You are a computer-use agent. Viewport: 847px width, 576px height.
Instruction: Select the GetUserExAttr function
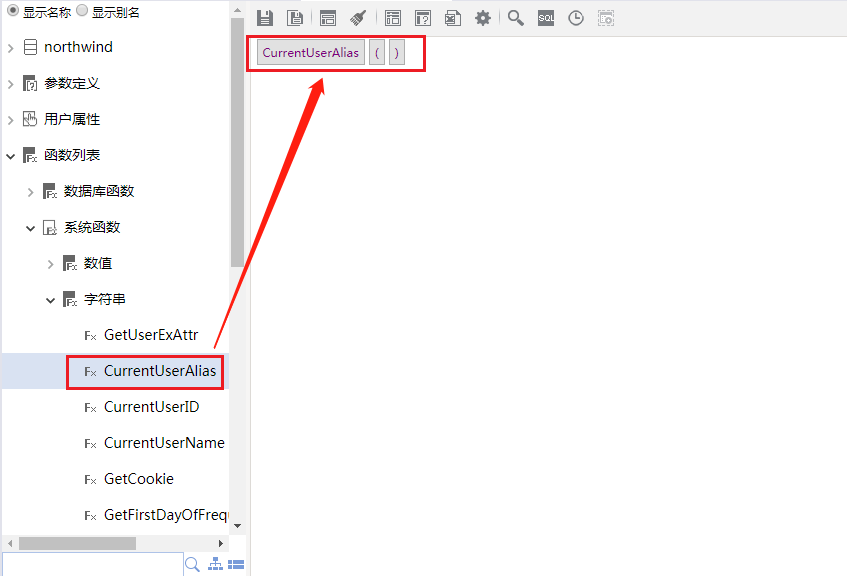pos(151,335)
